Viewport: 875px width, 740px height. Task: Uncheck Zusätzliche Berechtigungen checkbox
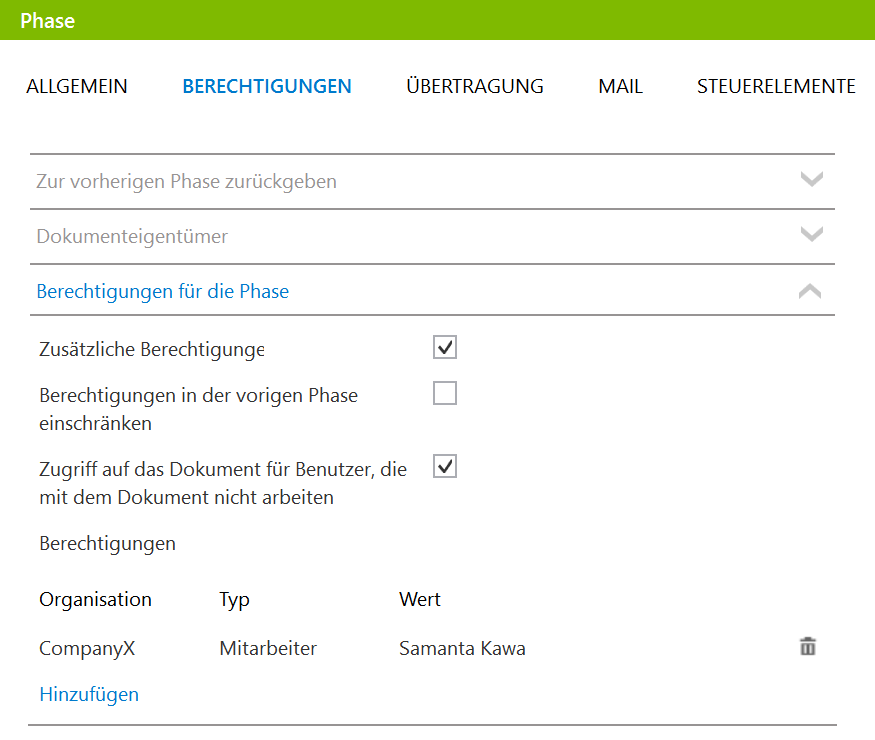[445, 347]
